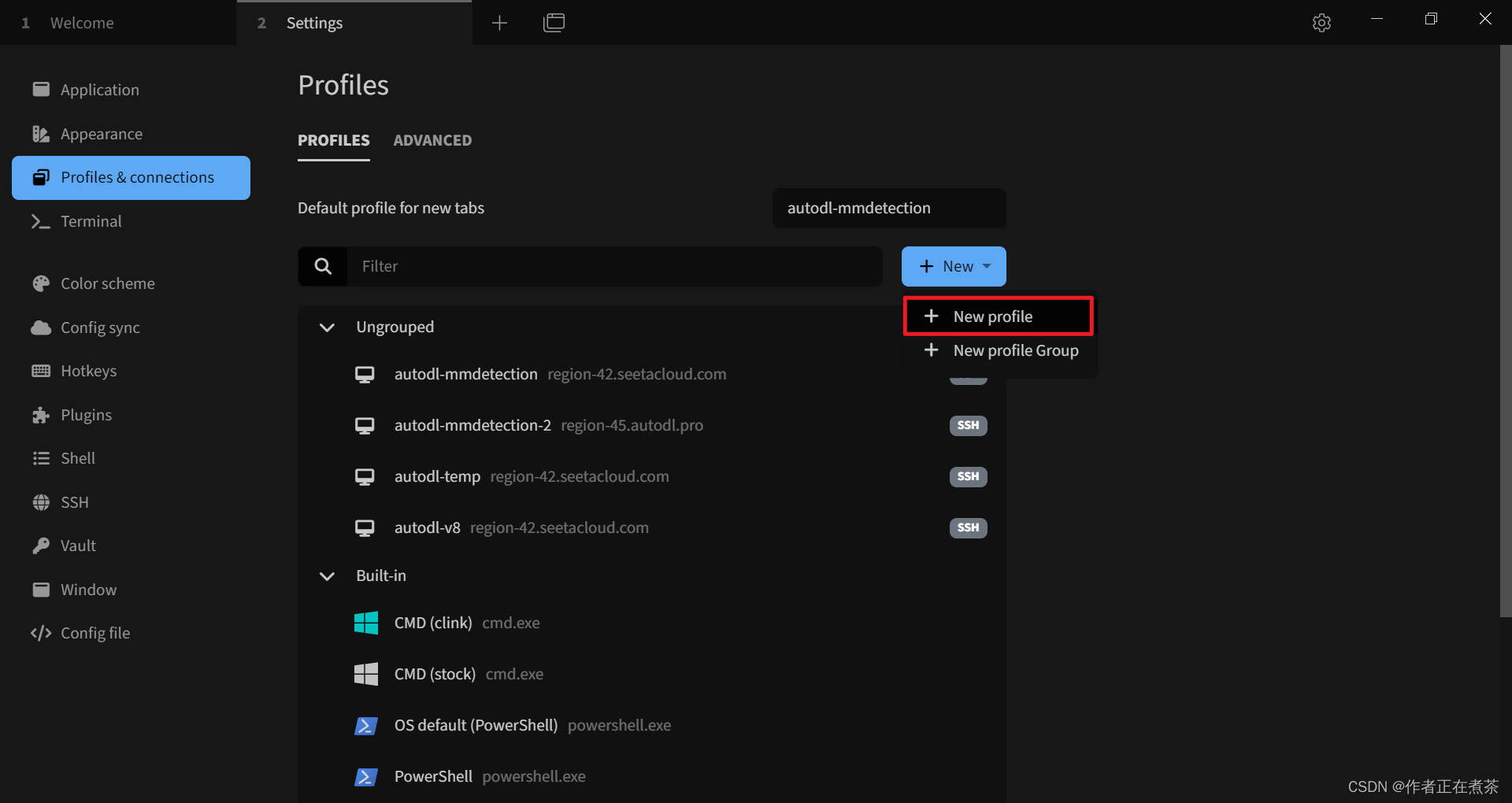1512x803 pixels.
Task: Toggle the New dropdown button
Action: tap(954, 266)
